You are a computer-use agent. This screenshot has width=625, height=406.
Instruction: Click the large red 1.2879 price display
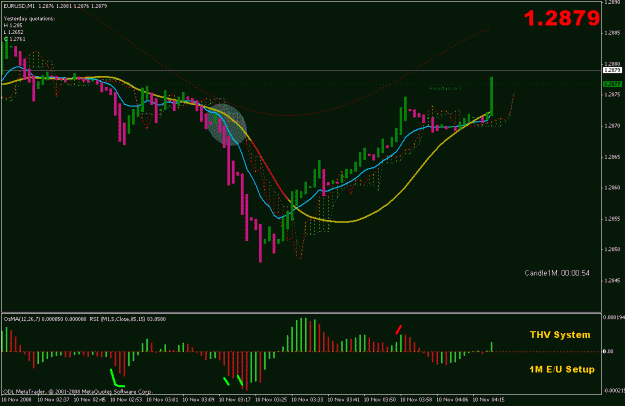562,18
